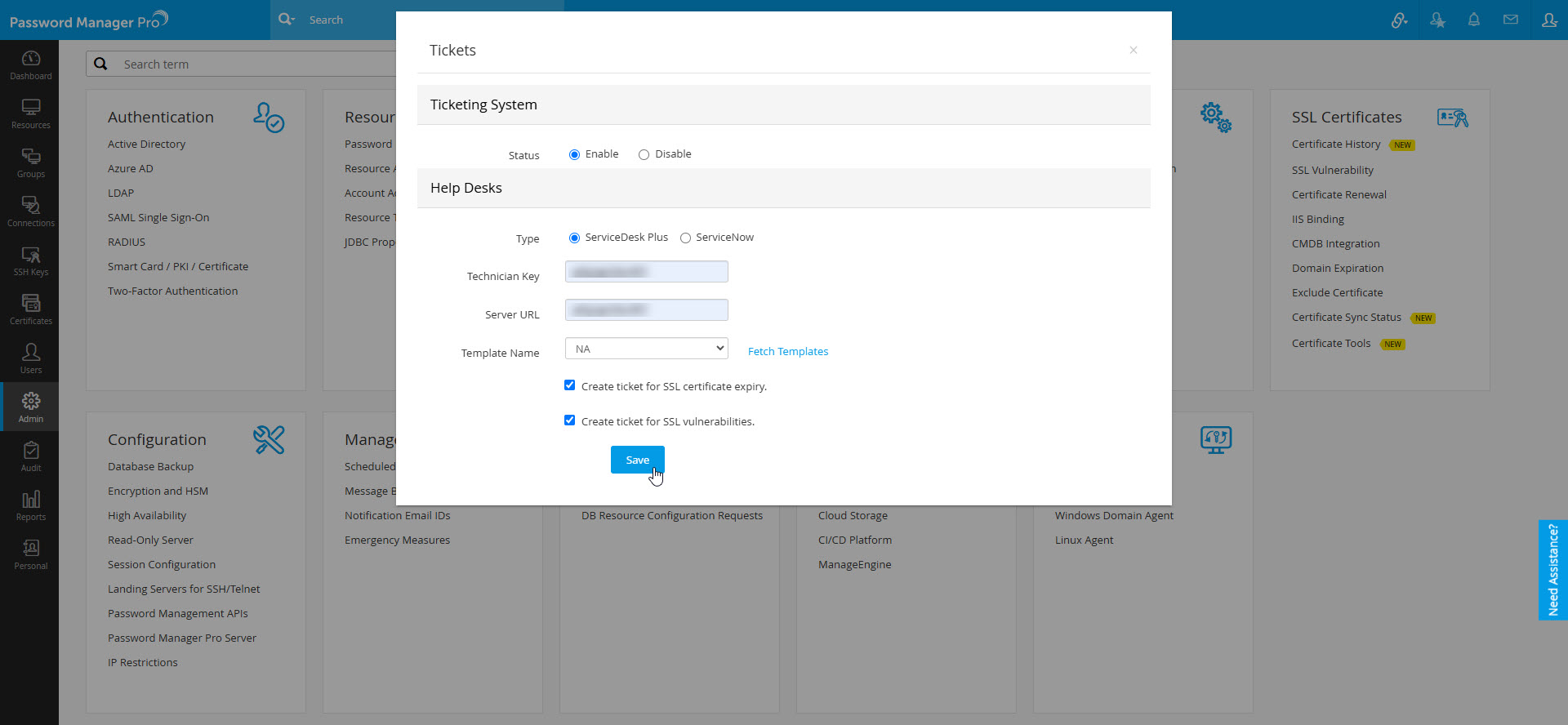
Task: Open the Admin tab in sidebar
Action: tap(30, 407)
